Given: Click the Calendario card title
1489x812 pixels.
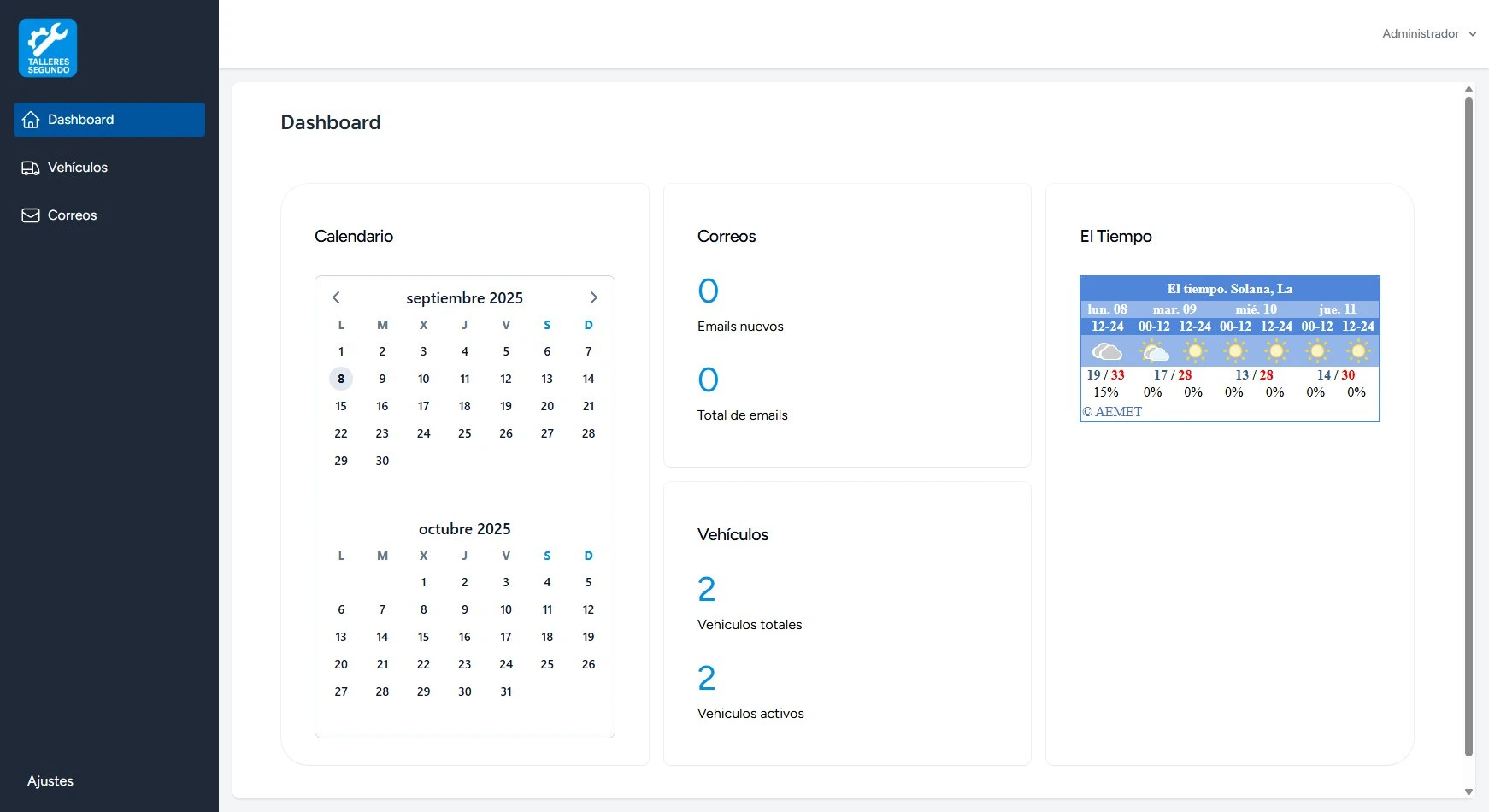Looking at the screenshot, I should click(x=354, y=237).
